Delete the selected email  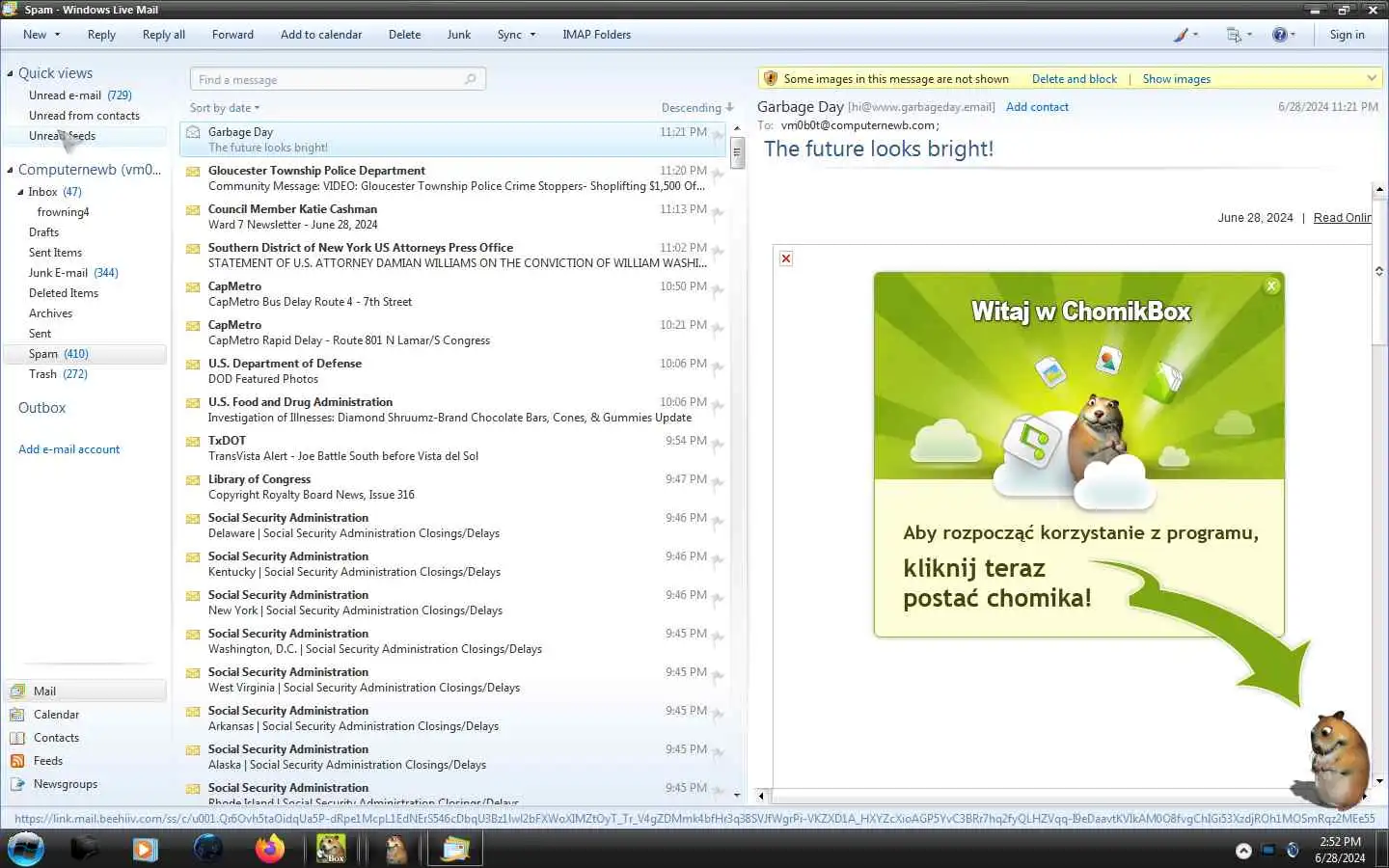[404, 35]
